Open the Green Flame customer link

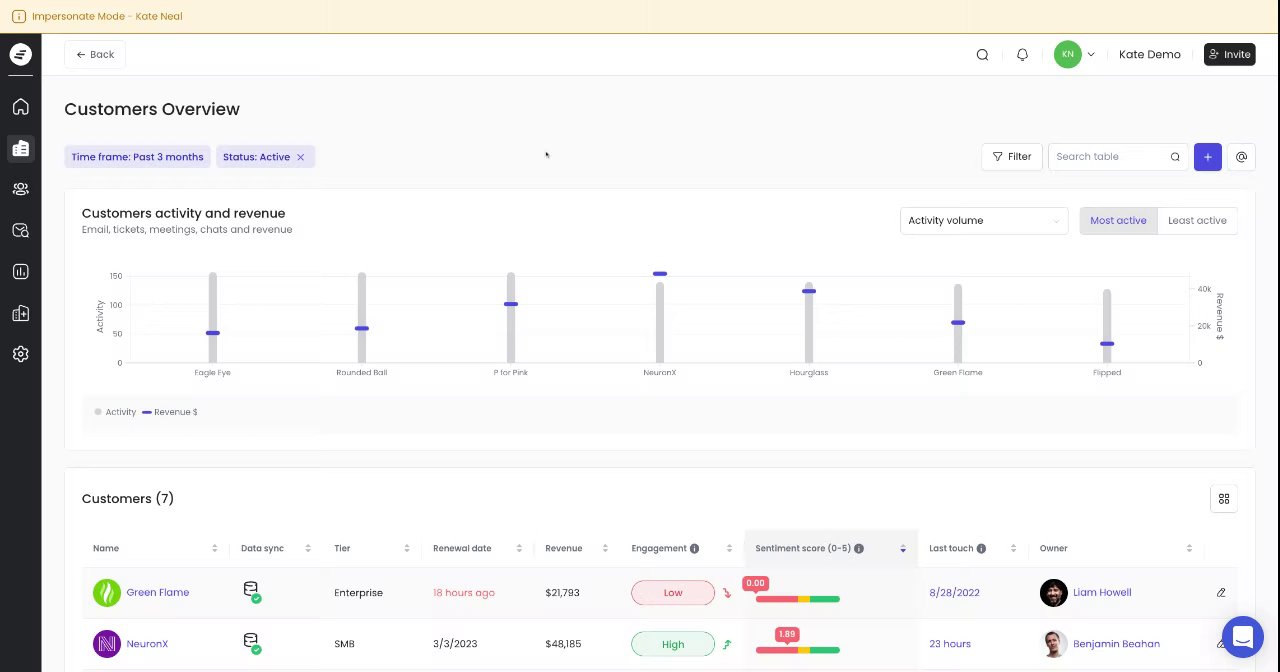point(157,593)
